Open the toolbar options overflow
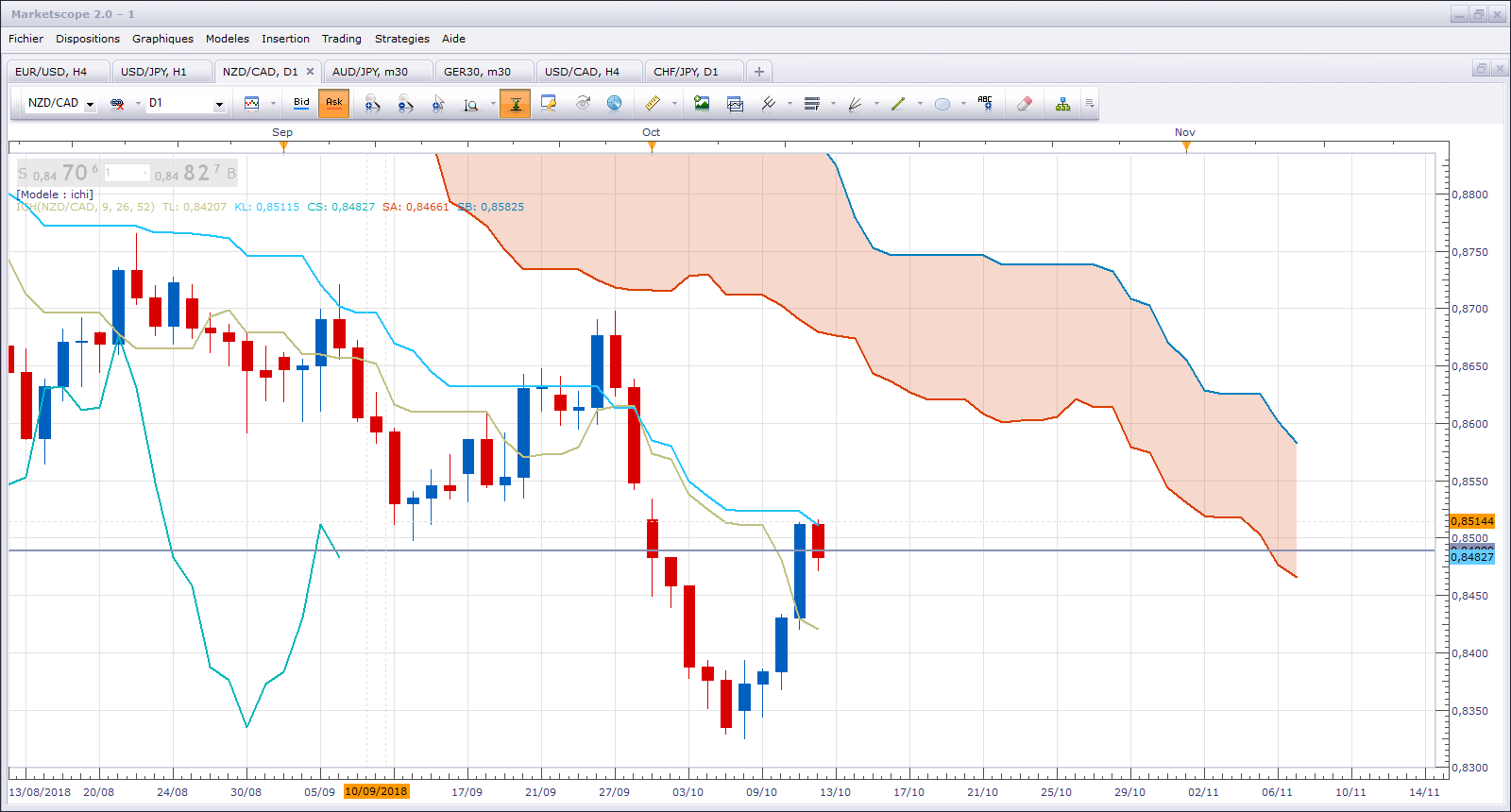The image size is (1511, 812). point(1089,104)
